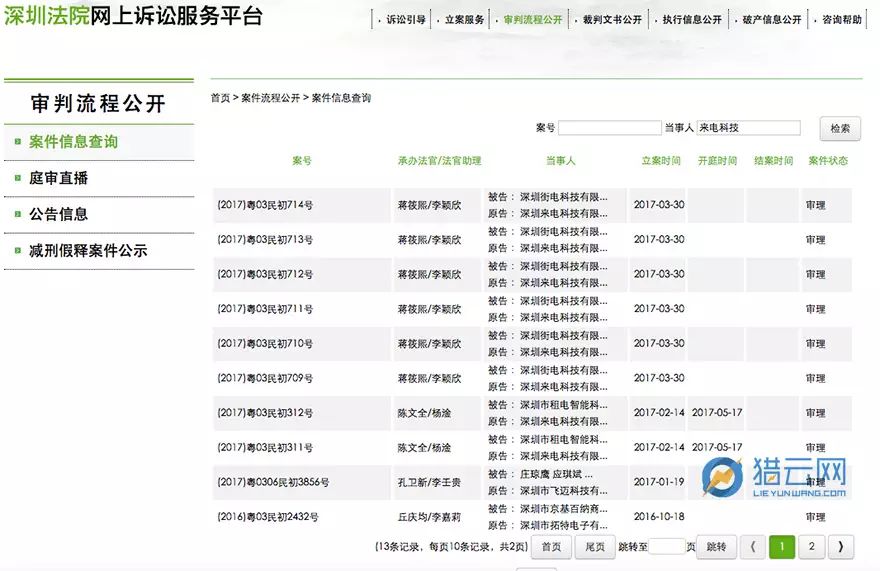Click filing date 2016-10-18

pyautogui.click(x=659, y=517)
